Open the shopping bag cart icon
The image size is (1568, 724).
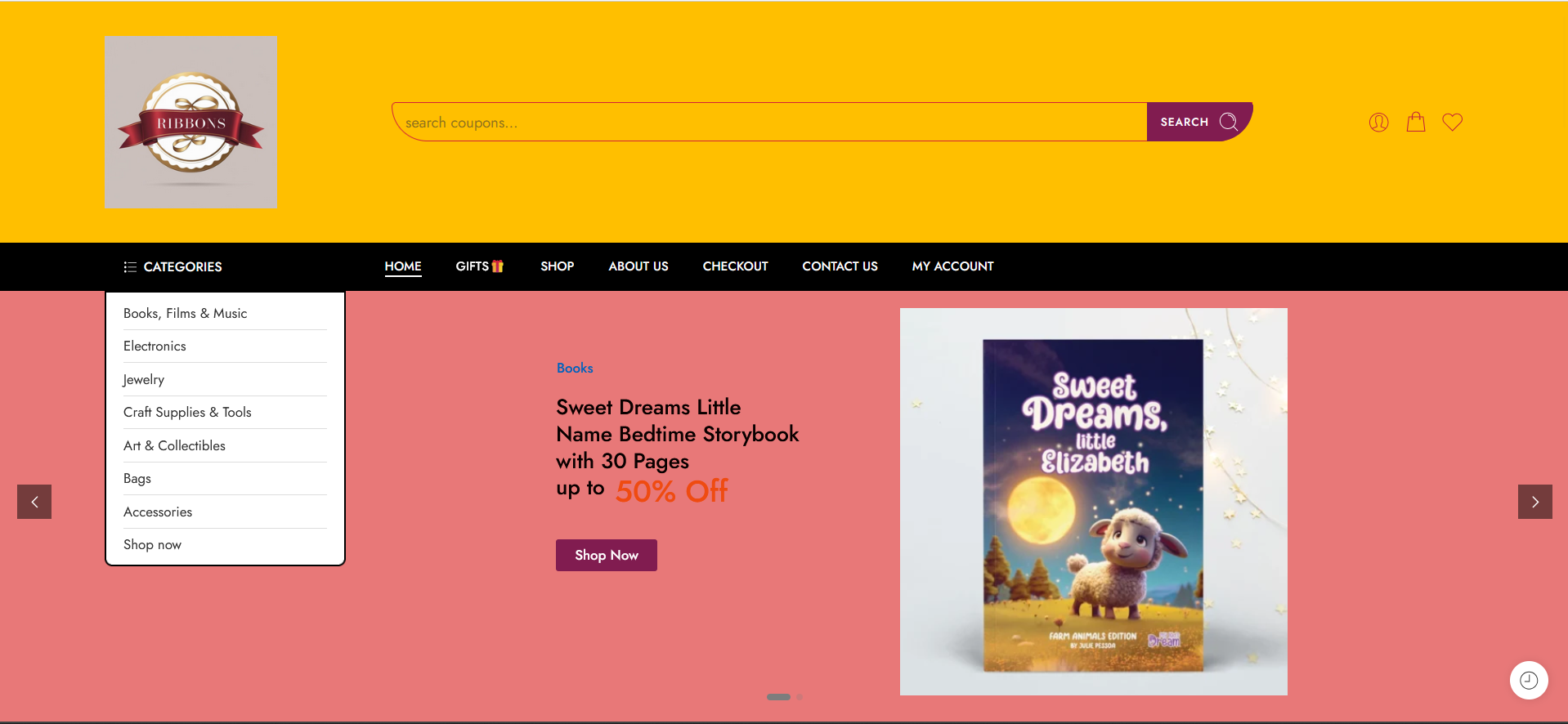(1415, 123)
